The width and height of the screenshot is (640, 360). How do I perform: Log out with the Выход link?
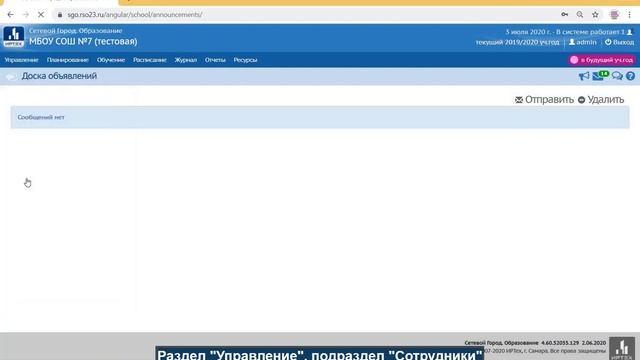(x=620, y=42)
